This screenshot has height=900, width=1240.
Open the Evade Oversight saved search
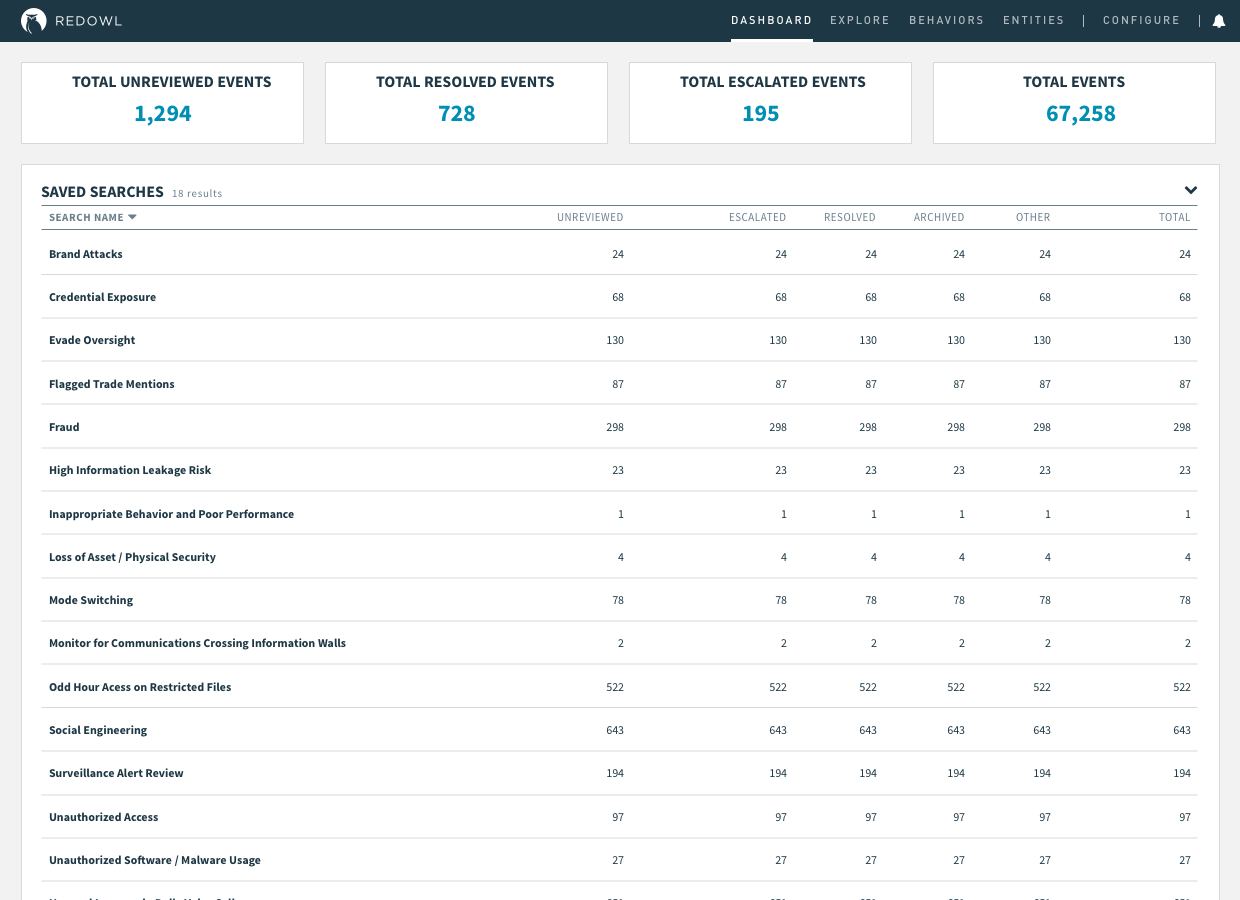pyautogui.click(x=92, y=340)
